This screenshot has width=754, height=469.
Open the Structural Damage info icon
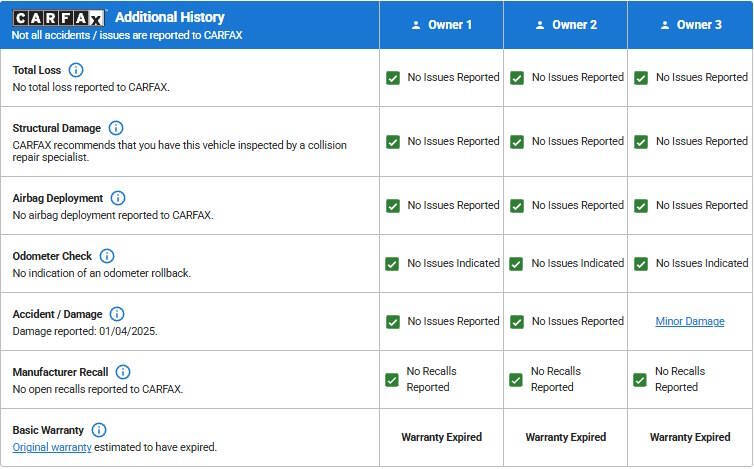(x=115, y=128)
